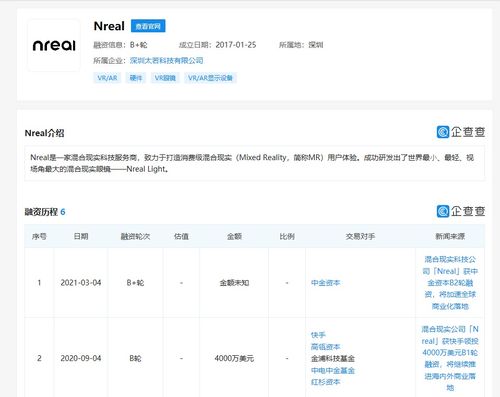Click the 金浦科技基金 investor text
The height and width of the screenshot is (397, 500).
coord(333,358)
